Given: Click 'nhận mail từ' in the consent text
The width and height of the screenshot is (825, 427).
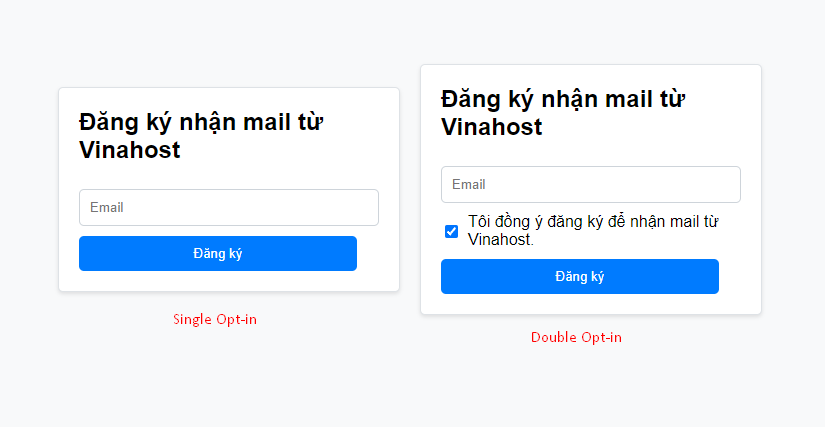Looking at the screenshot, I should pyautogui.click(x=669, y=222).
